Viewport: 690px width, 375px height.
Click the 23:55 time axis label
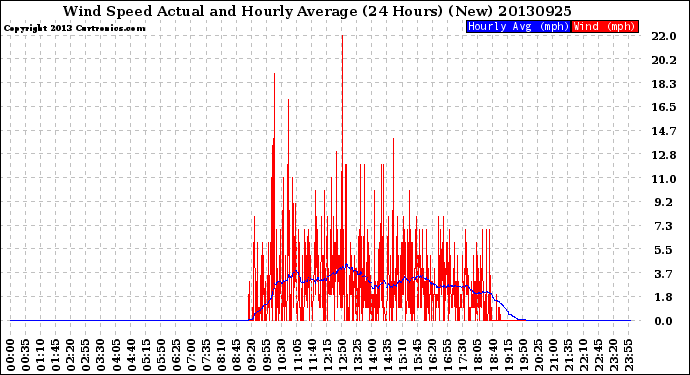pos(629,355)
